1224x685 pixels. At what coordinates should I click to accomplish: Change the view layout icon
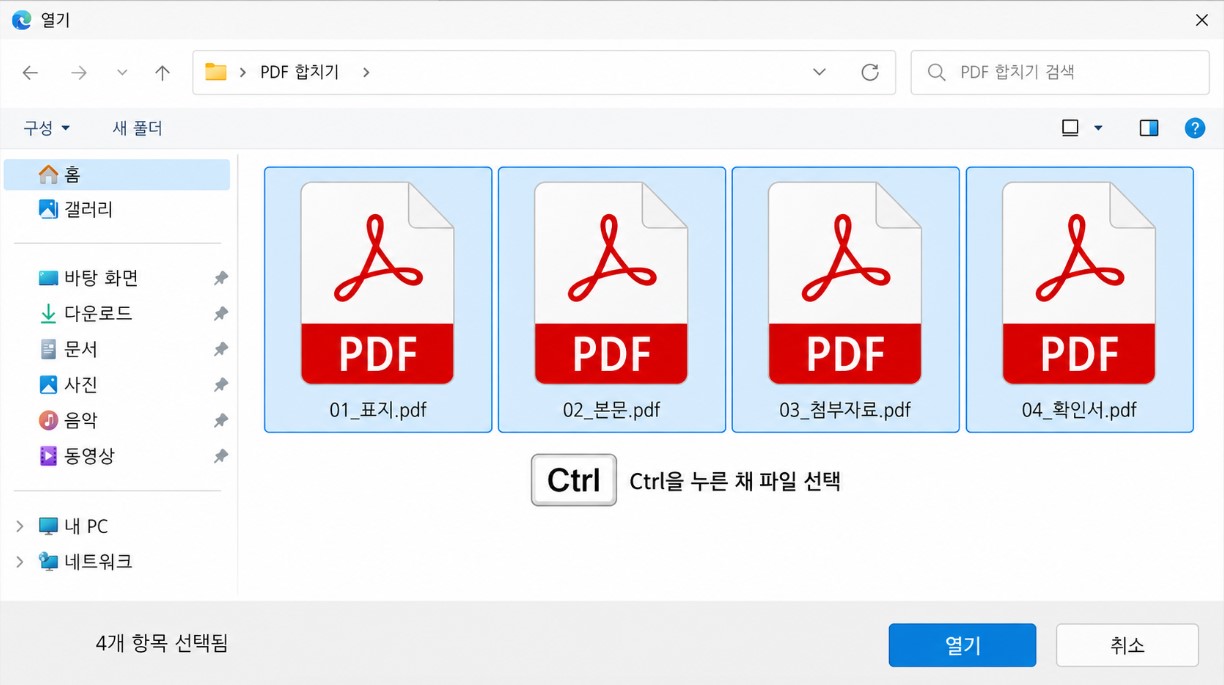pos(1071,128)
